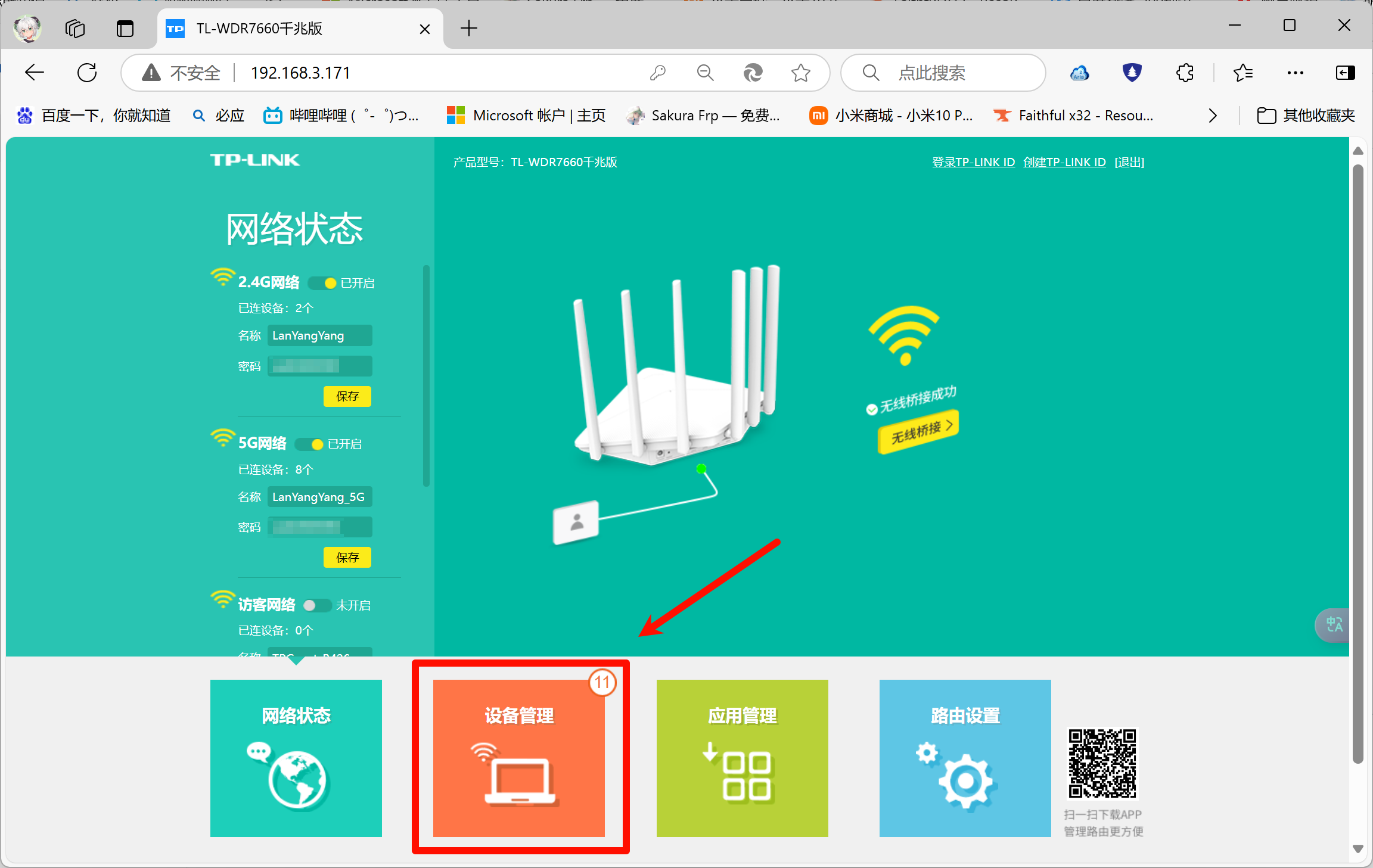Open a new browser tab
The width and height of the screenshot is (1373, 868).
[x=469, y=29]
